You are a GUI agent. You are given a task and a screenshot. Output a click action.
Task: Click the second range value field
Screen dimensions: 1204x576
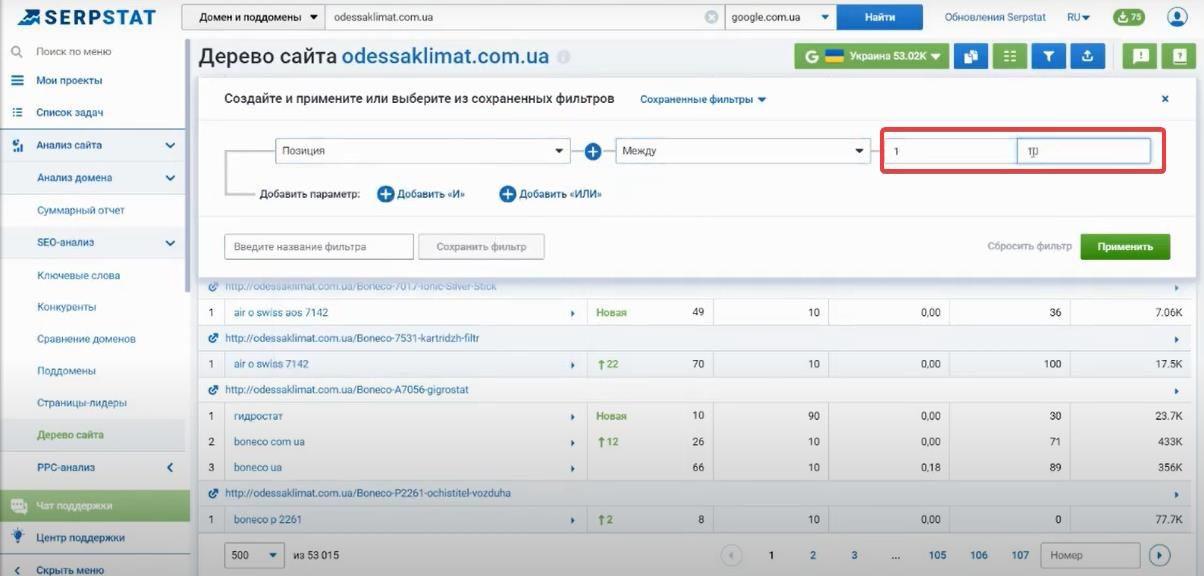(1084, 151)
